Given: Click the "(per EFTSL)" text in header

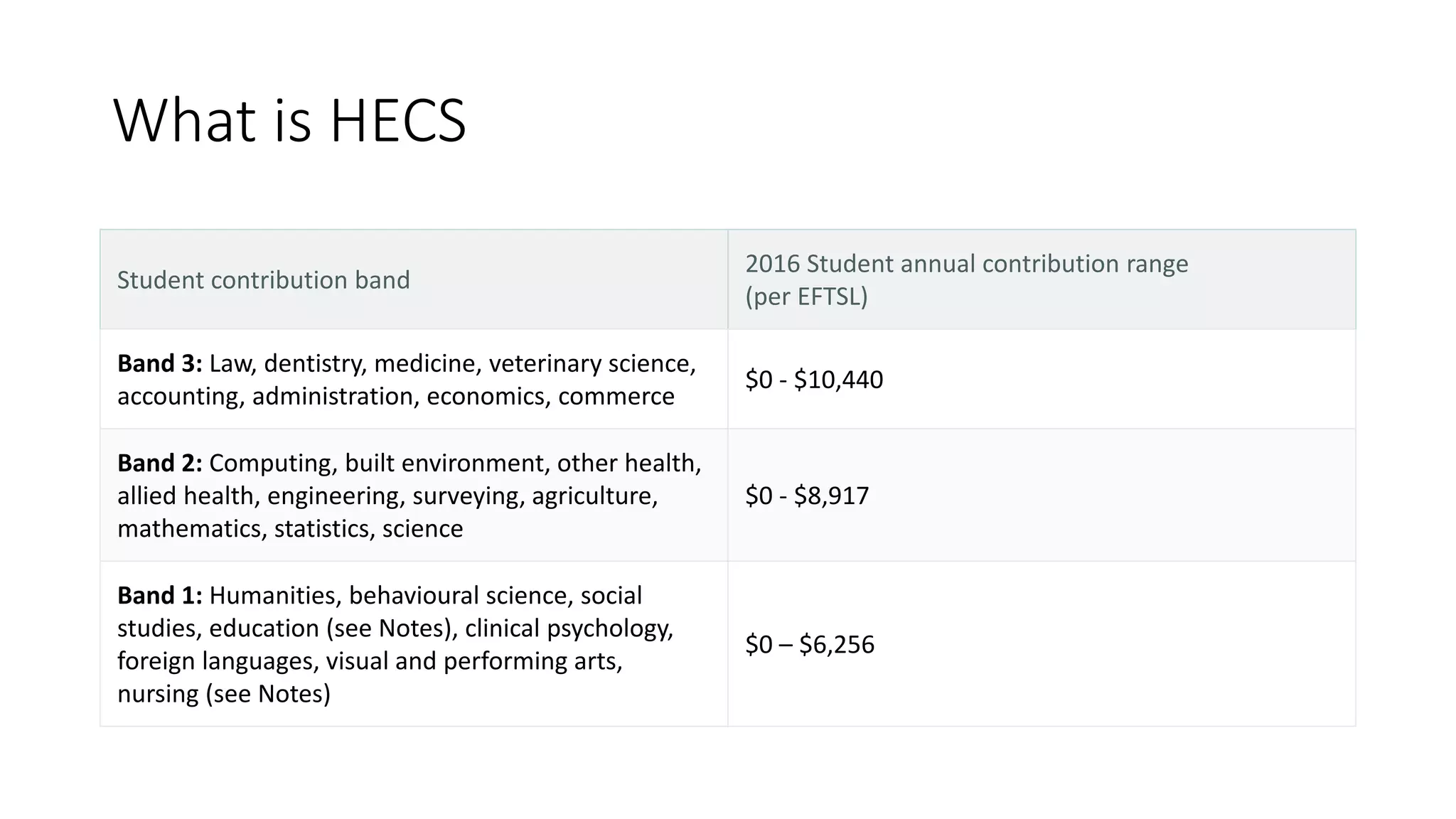Looking at the screenshot, I should pos(806,296).
